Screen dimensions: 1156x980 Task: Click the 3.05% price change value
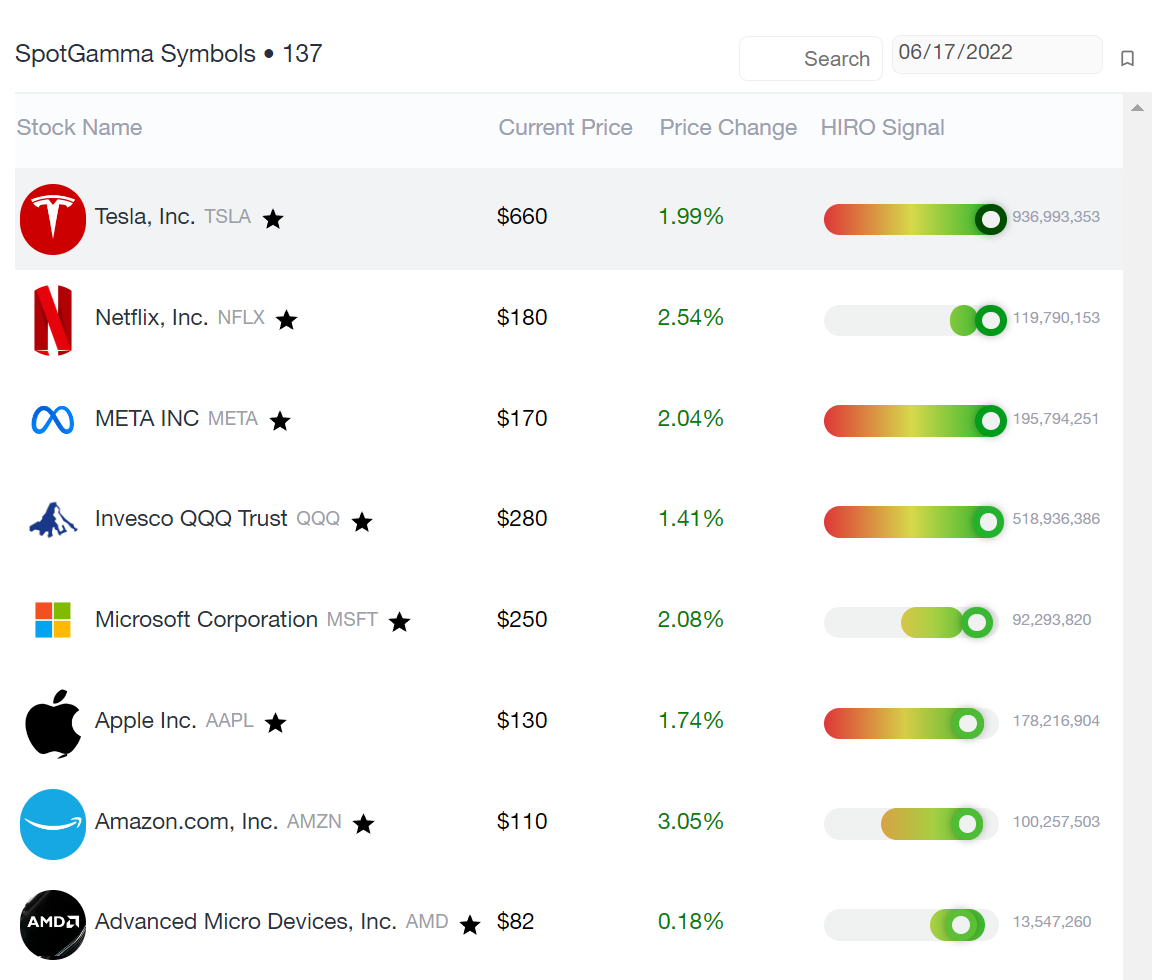[x=691, y=821]
